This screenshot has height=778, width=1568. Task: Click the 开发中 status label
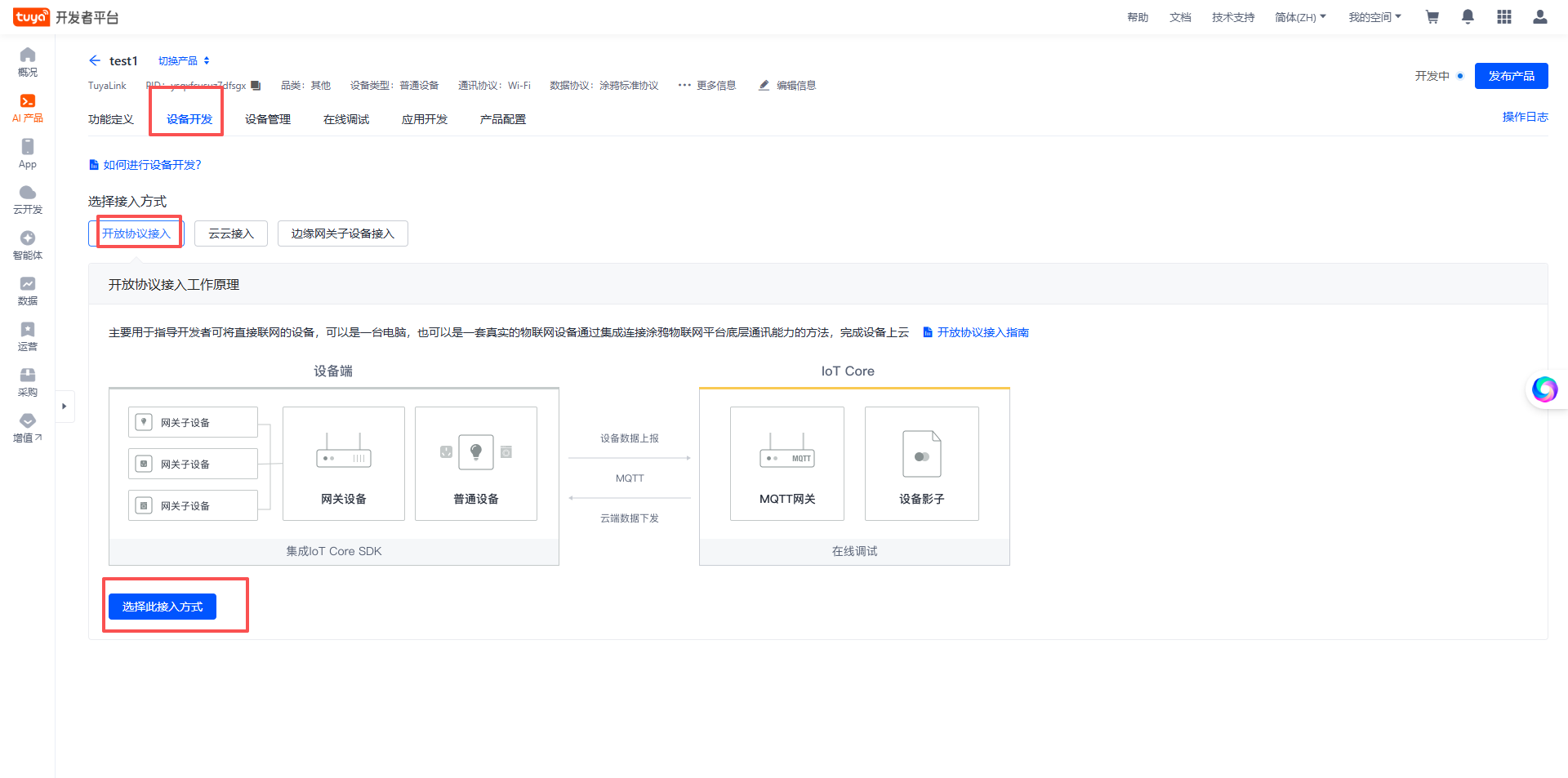pos(1432,76)
